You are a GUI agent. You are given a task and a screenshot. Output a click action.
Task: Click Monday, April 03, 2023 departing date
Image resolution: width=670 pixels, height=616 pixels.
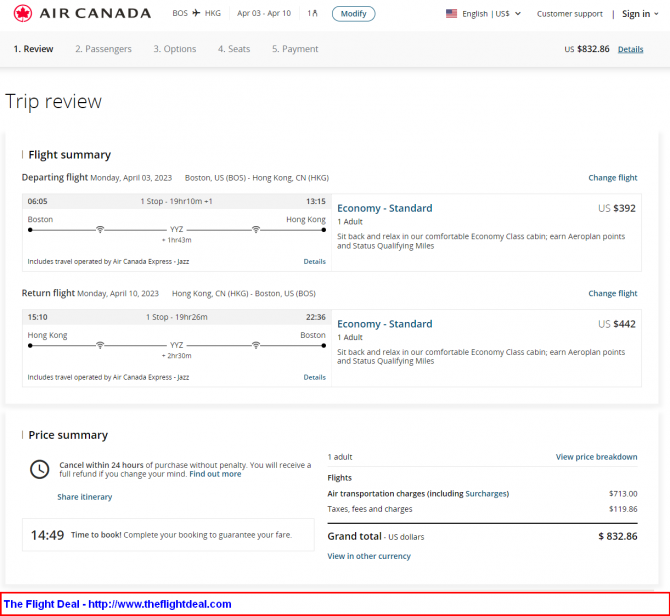click(131, 178)
